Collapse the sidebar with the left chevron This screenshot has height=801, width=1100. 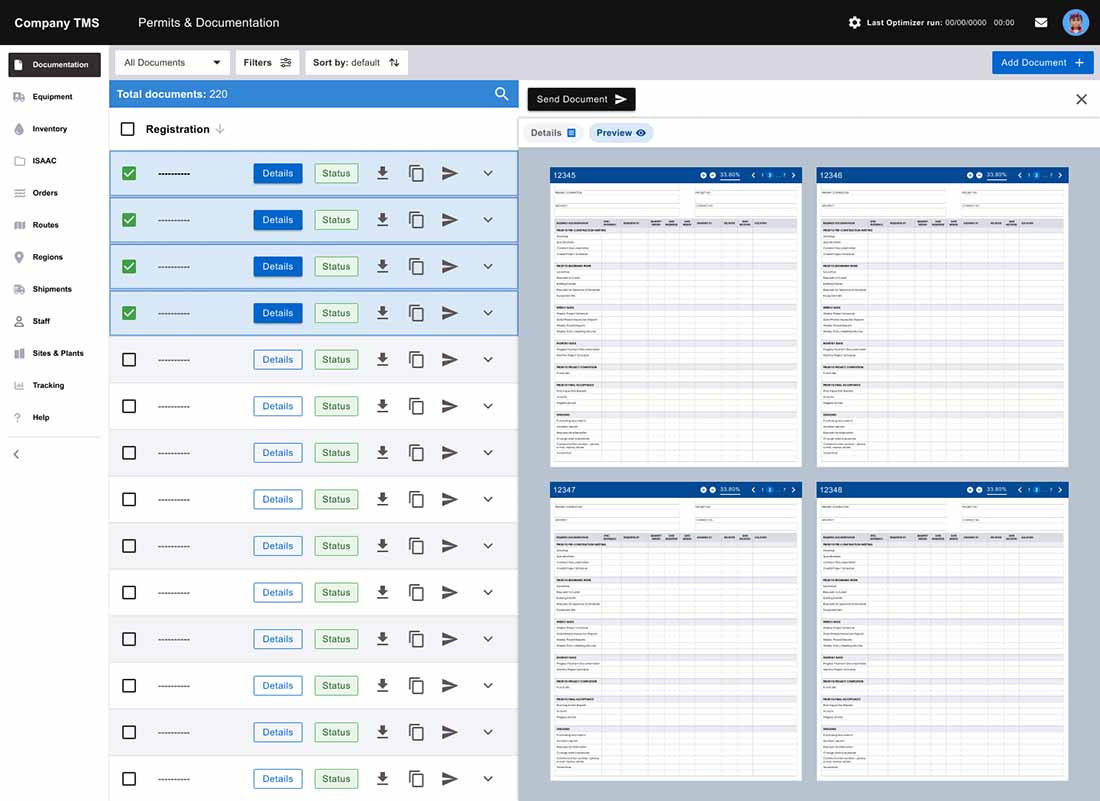coord(16,455)
